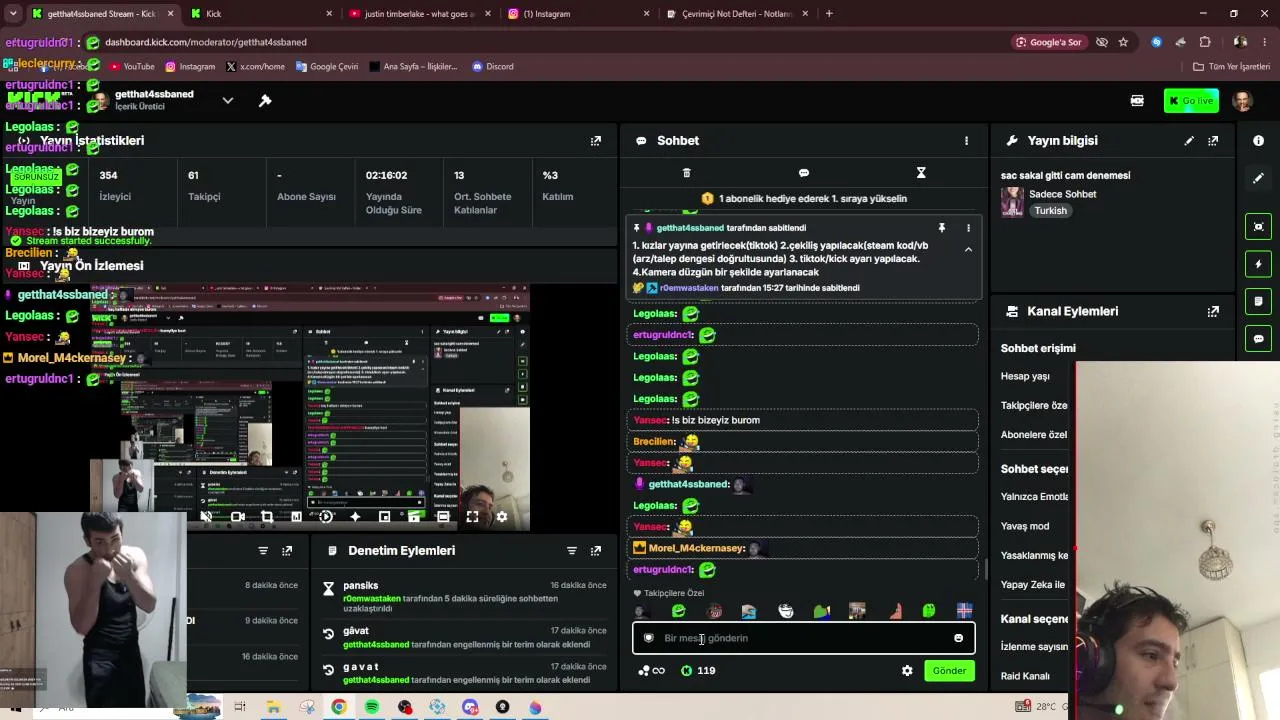Open Spotify from the taskbar

[372, 707]
